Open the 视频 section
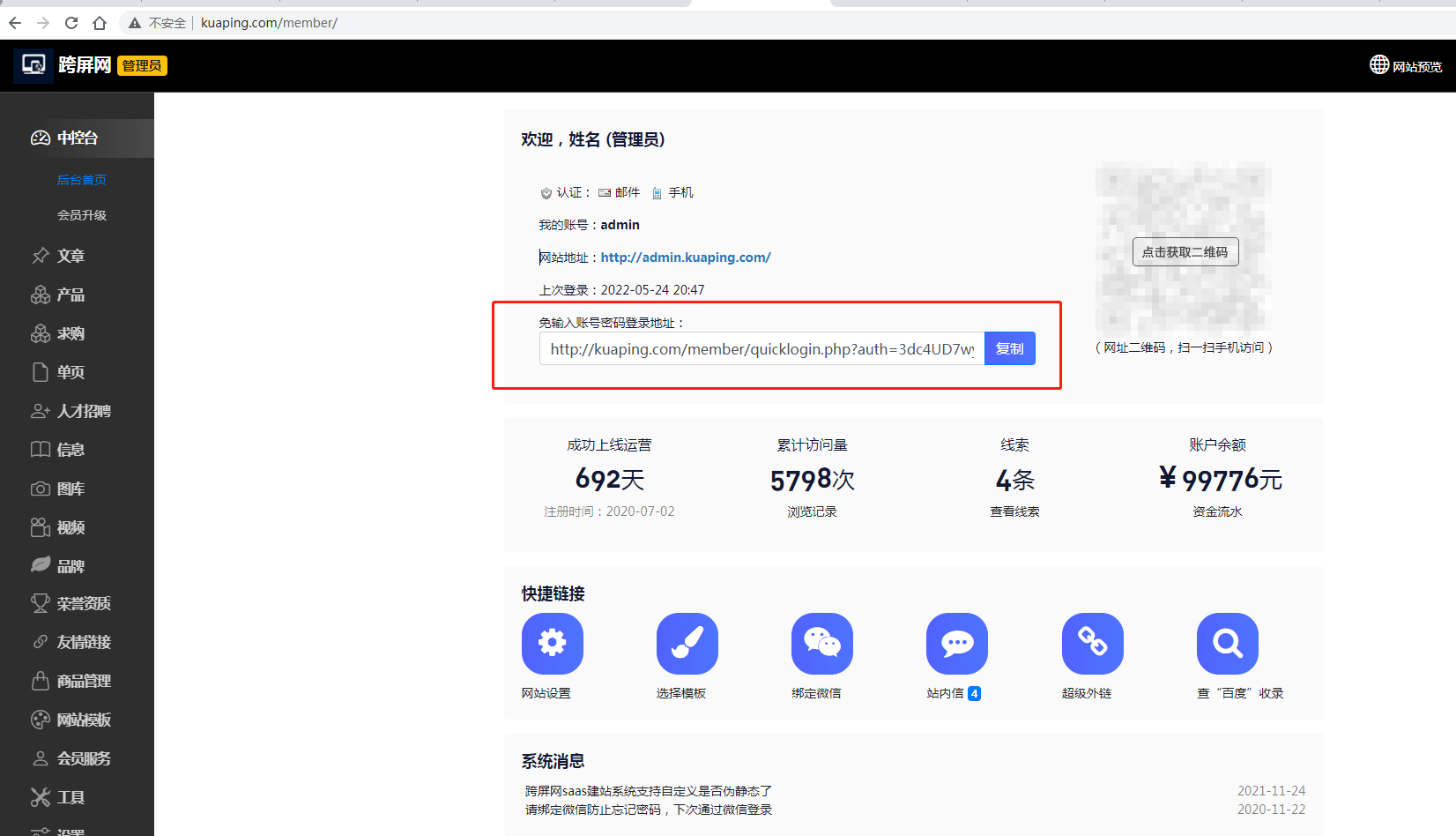 coord(71,526)
